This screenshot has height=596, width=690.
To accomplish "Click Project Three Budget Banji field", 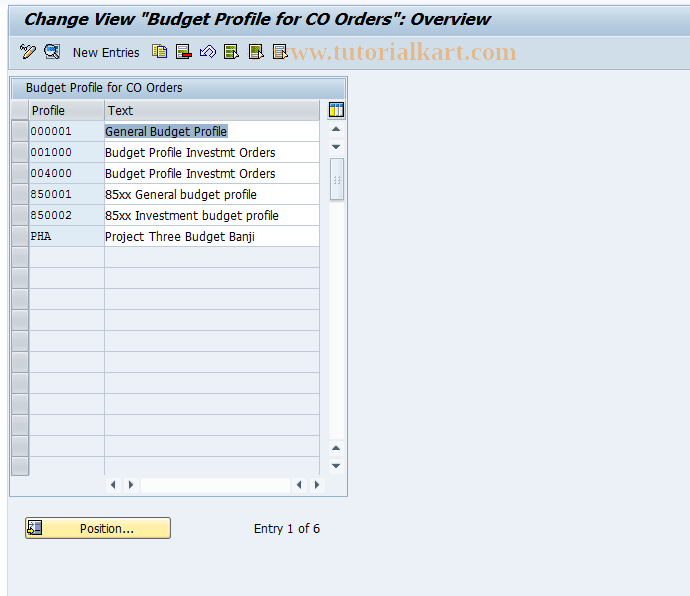I will click(x=212, y=236).
